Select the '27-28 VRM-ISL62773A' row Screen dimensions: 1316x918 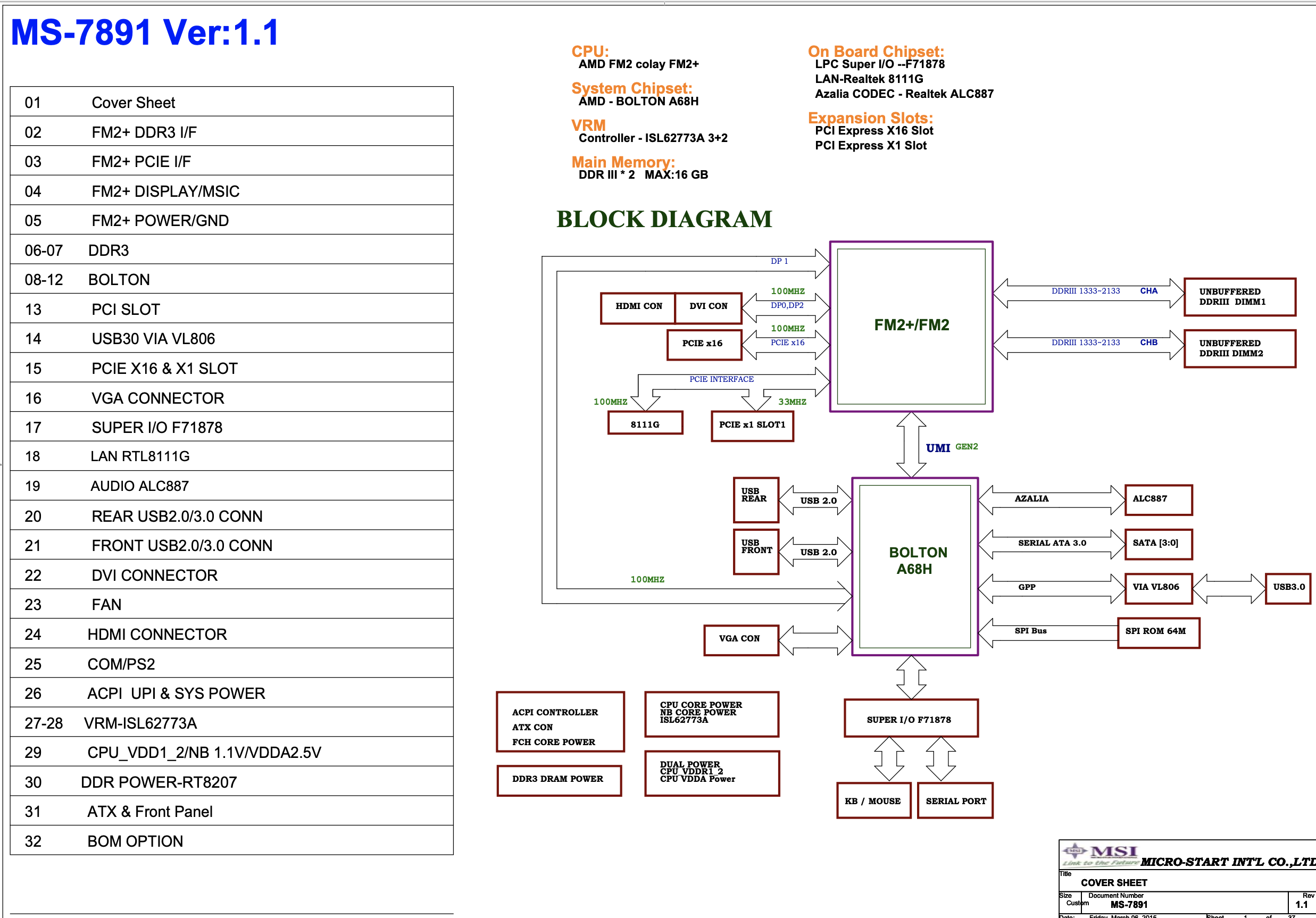pyautogui.click(x=231, y=723)
